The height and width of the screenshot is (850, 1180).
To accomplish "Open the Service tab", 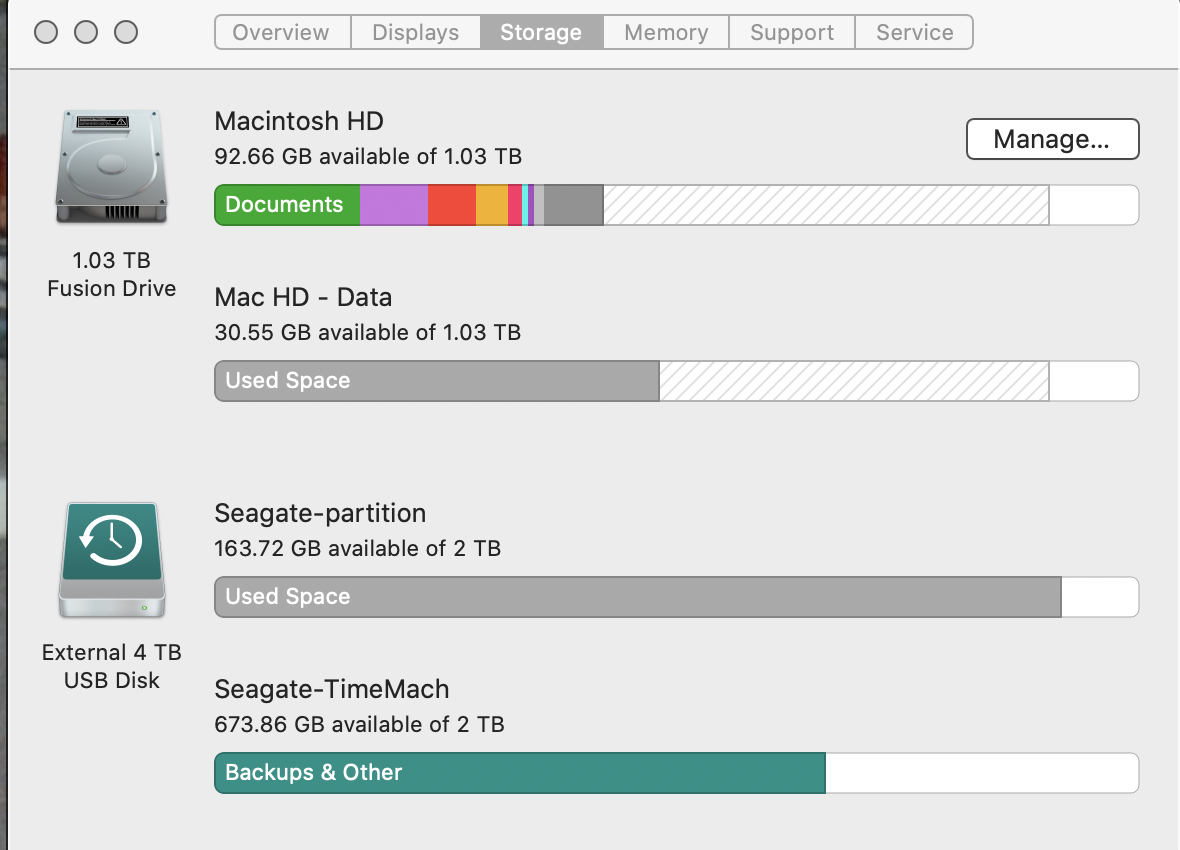I will click(x=913, y=32).
